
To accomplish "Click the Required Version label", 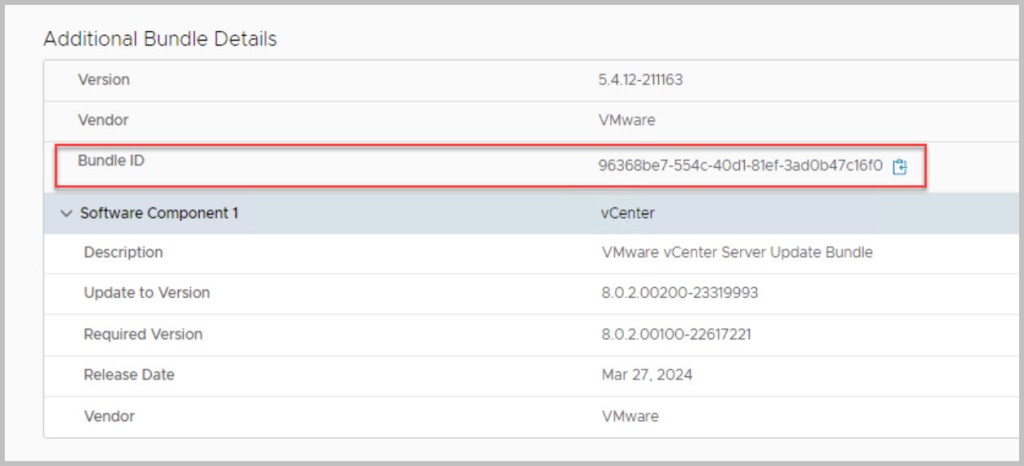I will pyautogui.click(x=143, y=334).
